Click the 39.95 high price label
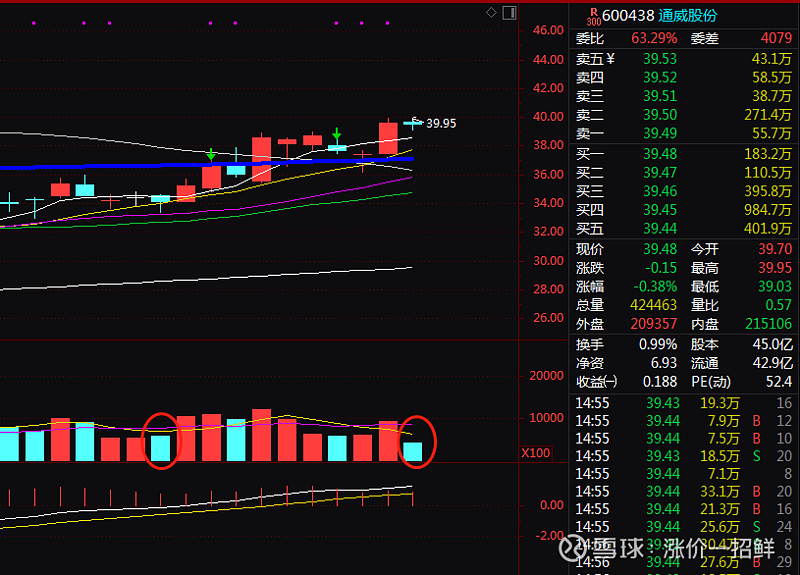Screen dimensions: 800x575 (441, 123)
